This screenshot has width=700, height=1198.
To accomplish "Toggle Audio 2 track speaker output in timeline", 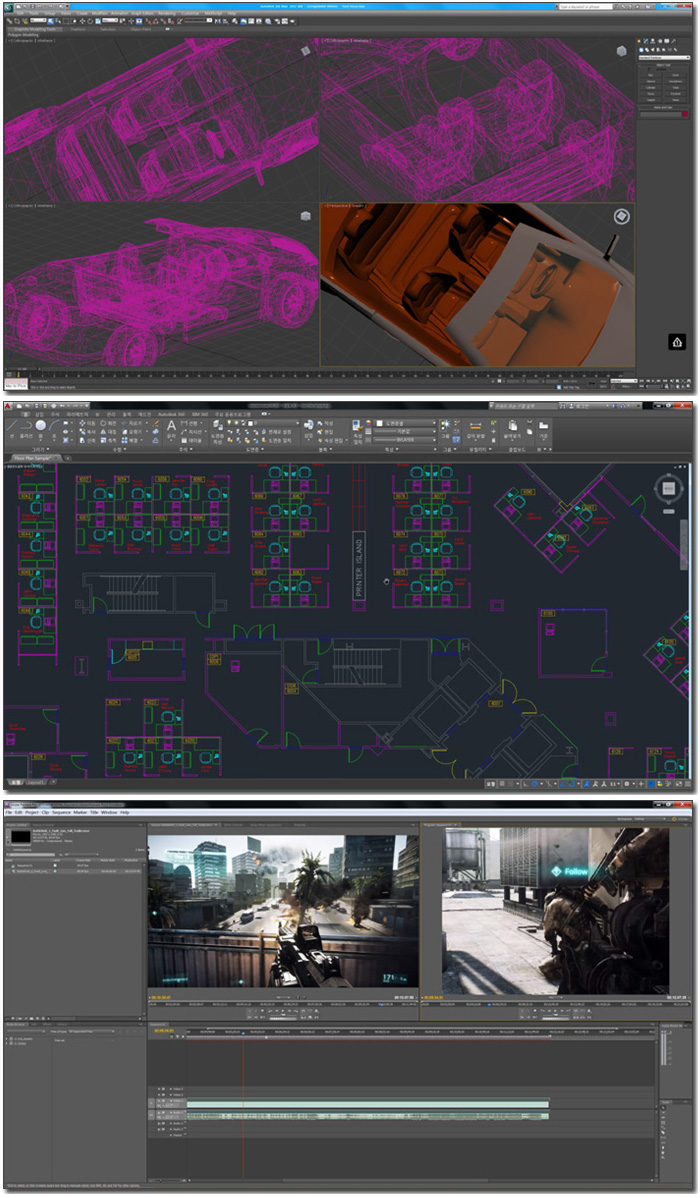I will (160, 1124).
